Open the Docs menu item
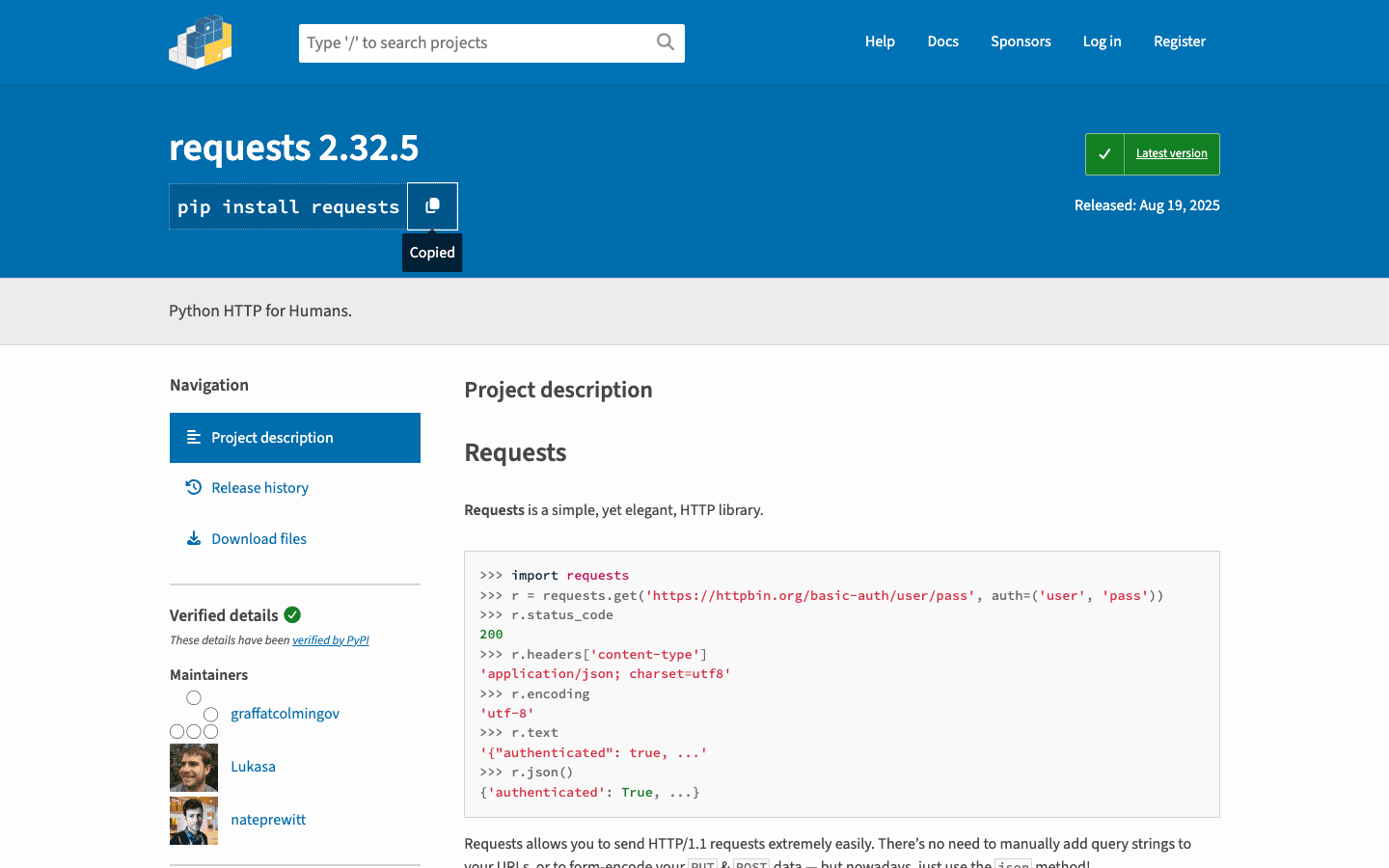 tap(942, 41)
